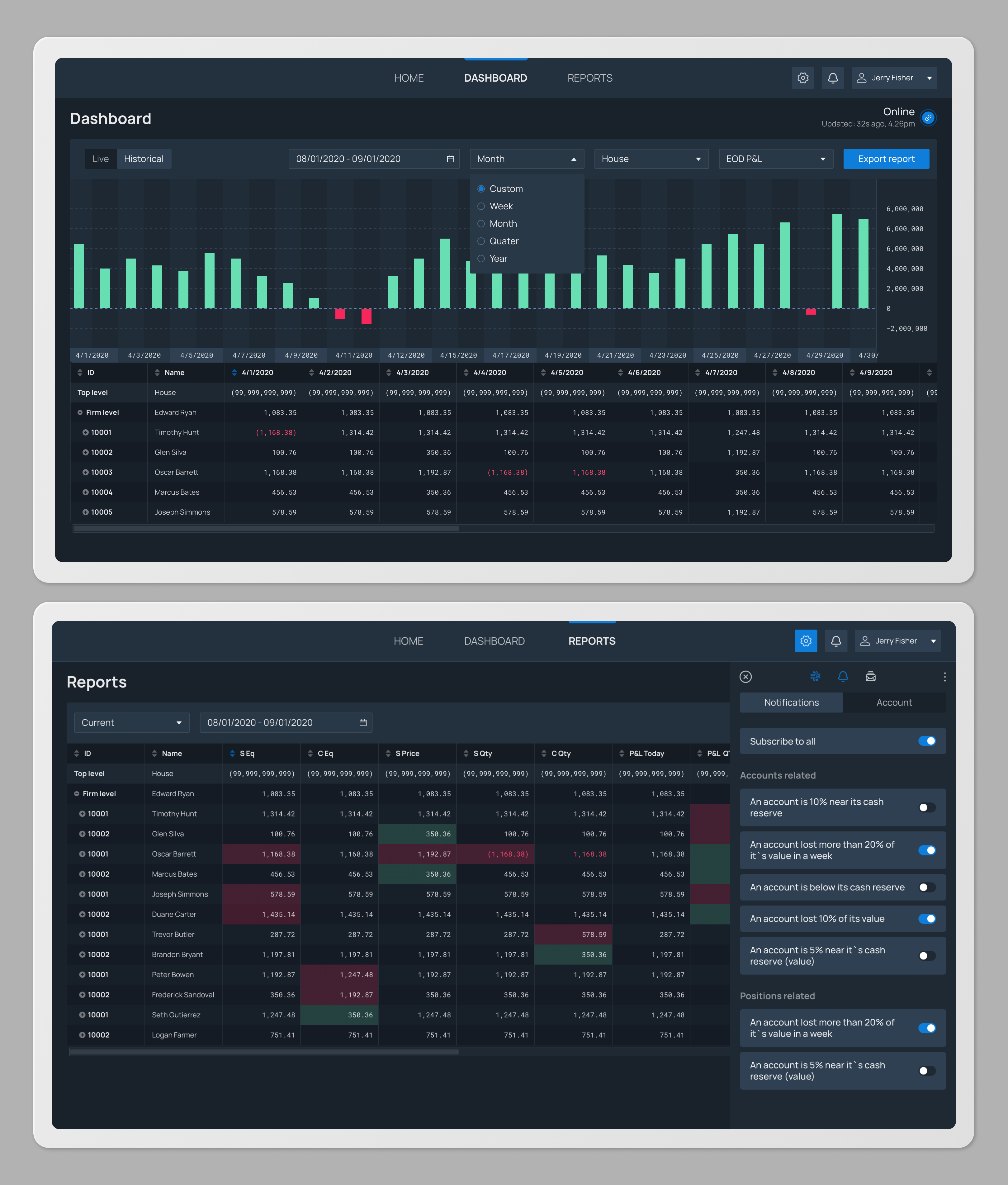The height and width of the screenshot is (1185, 1008).
Task: Open Jerry Fisher user menu in Dashboard
Action: [894, 78]
